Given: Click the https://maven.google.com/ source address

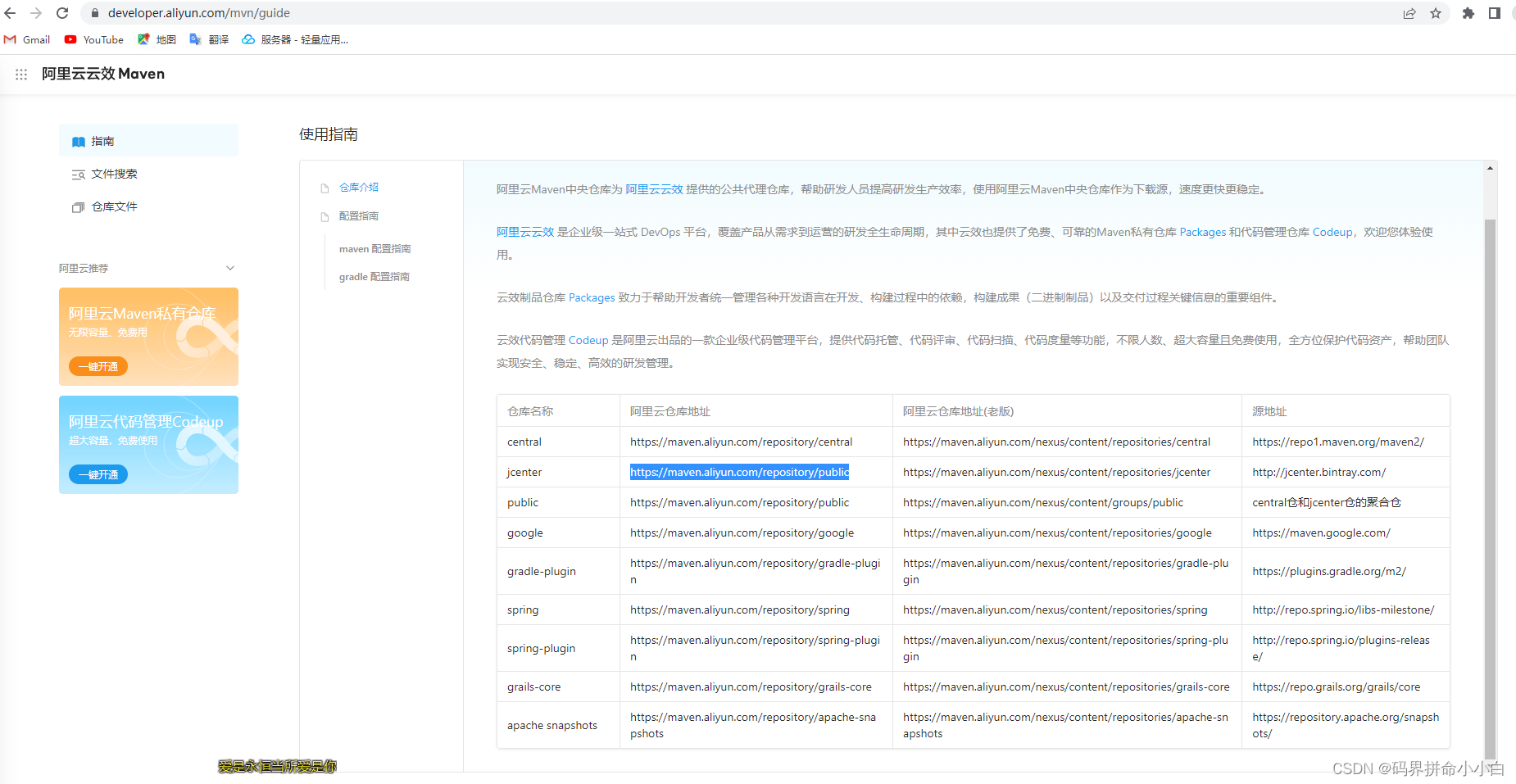Looking at the screenshot, I should pyautogui.click(x=1322, y=532).
